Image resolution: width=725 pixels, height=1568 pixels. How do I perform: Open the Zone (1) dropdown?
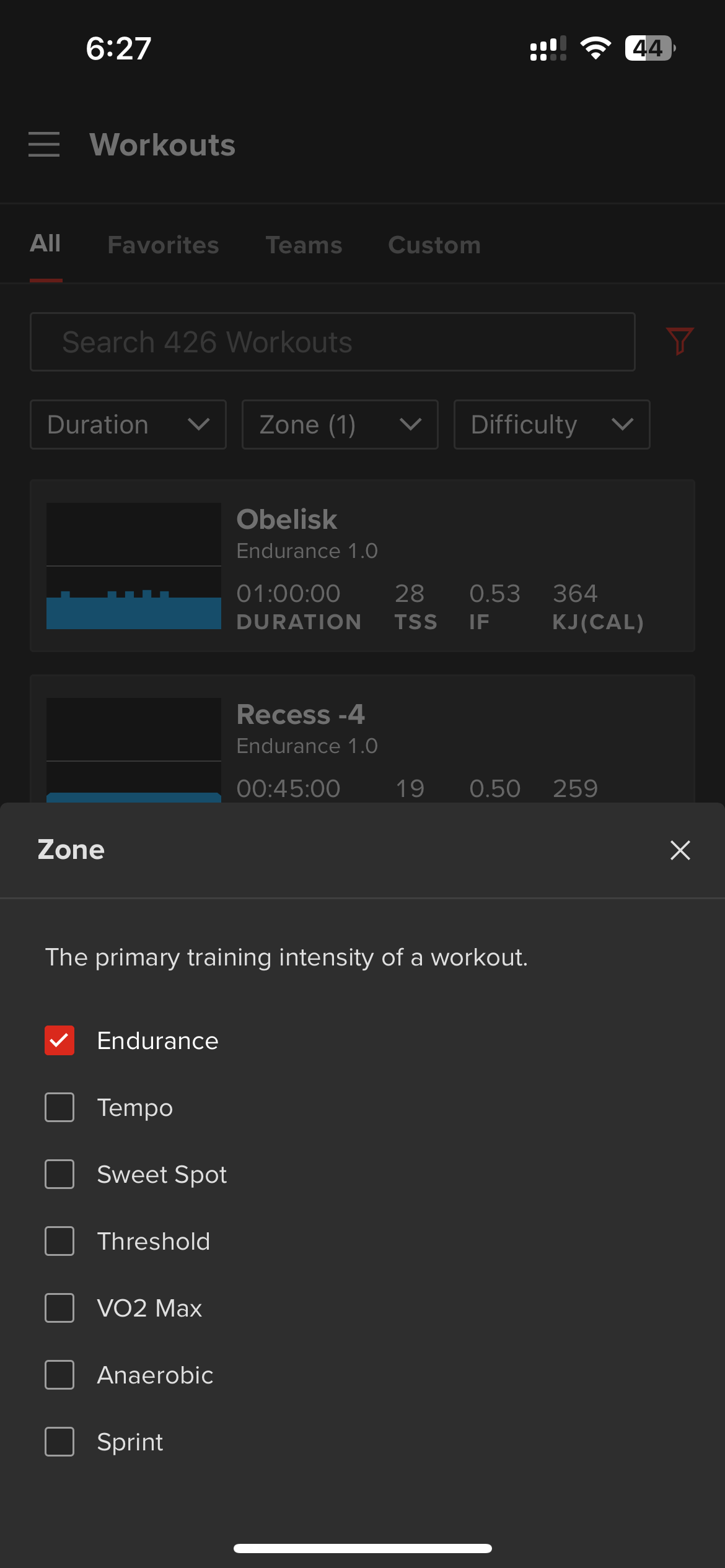pyautogui.click(x=340, y=424)
